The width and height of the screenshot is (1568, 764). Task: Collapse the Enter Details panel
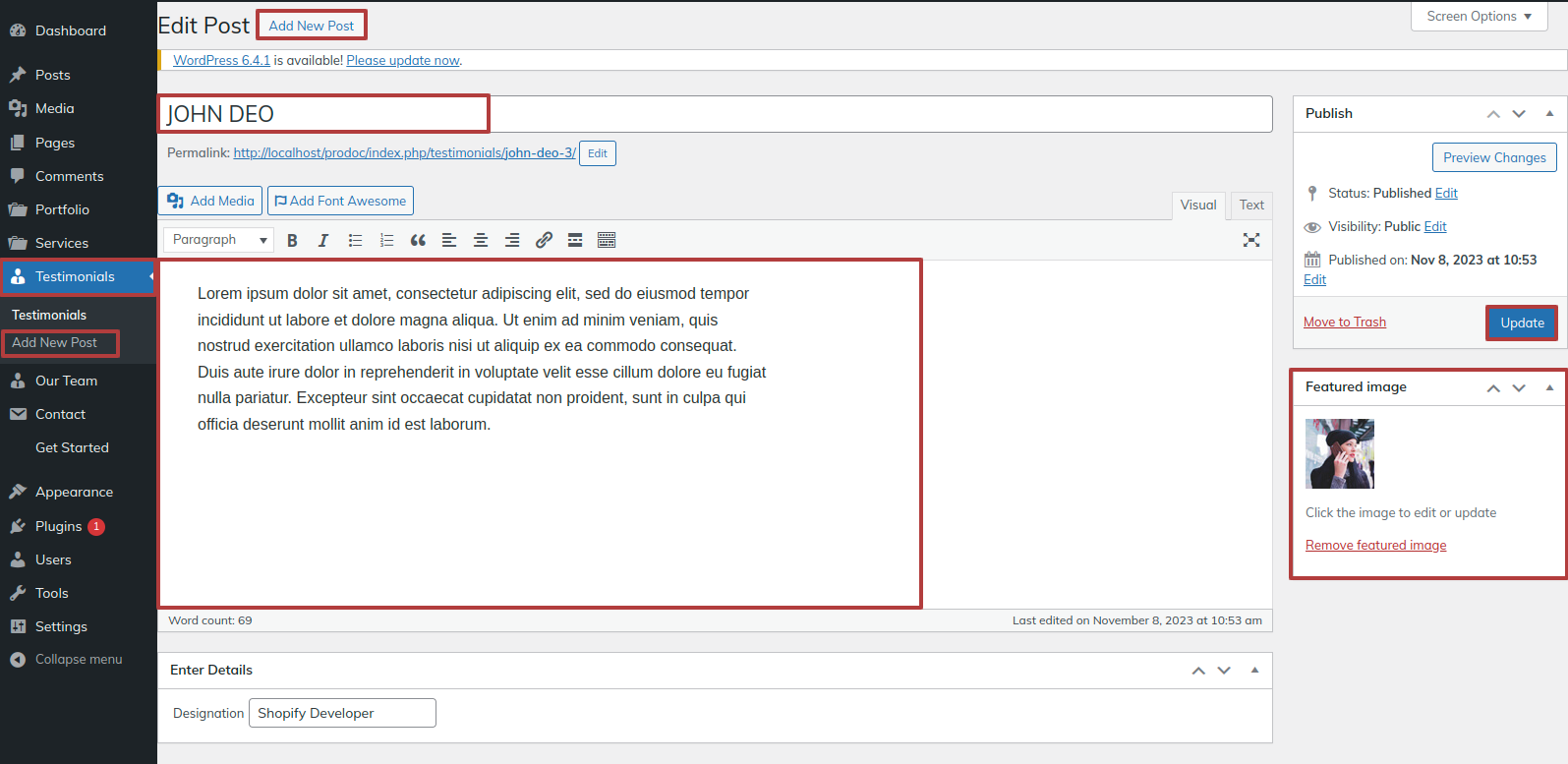[x=1254, y=670]
